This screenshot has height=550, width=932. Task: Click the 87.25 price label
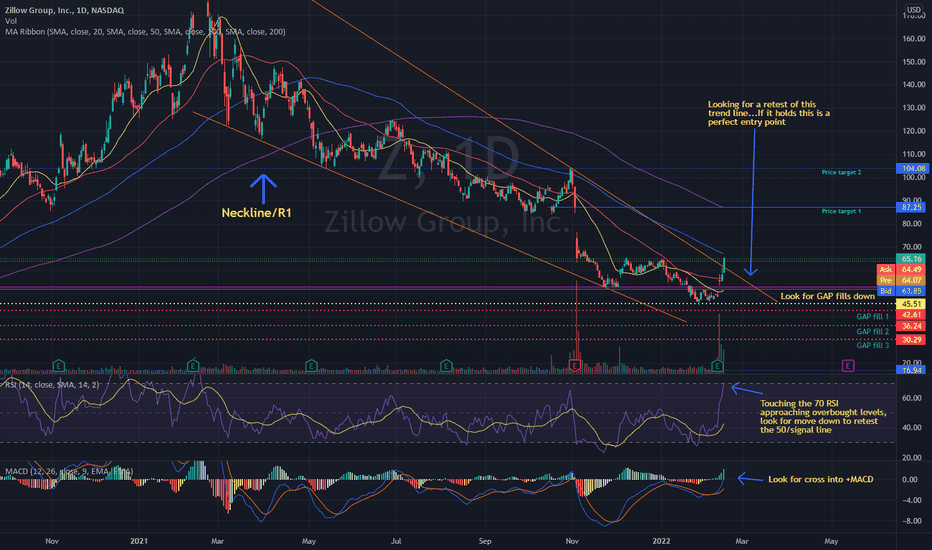pyautogui.click(x=912, y=208)
